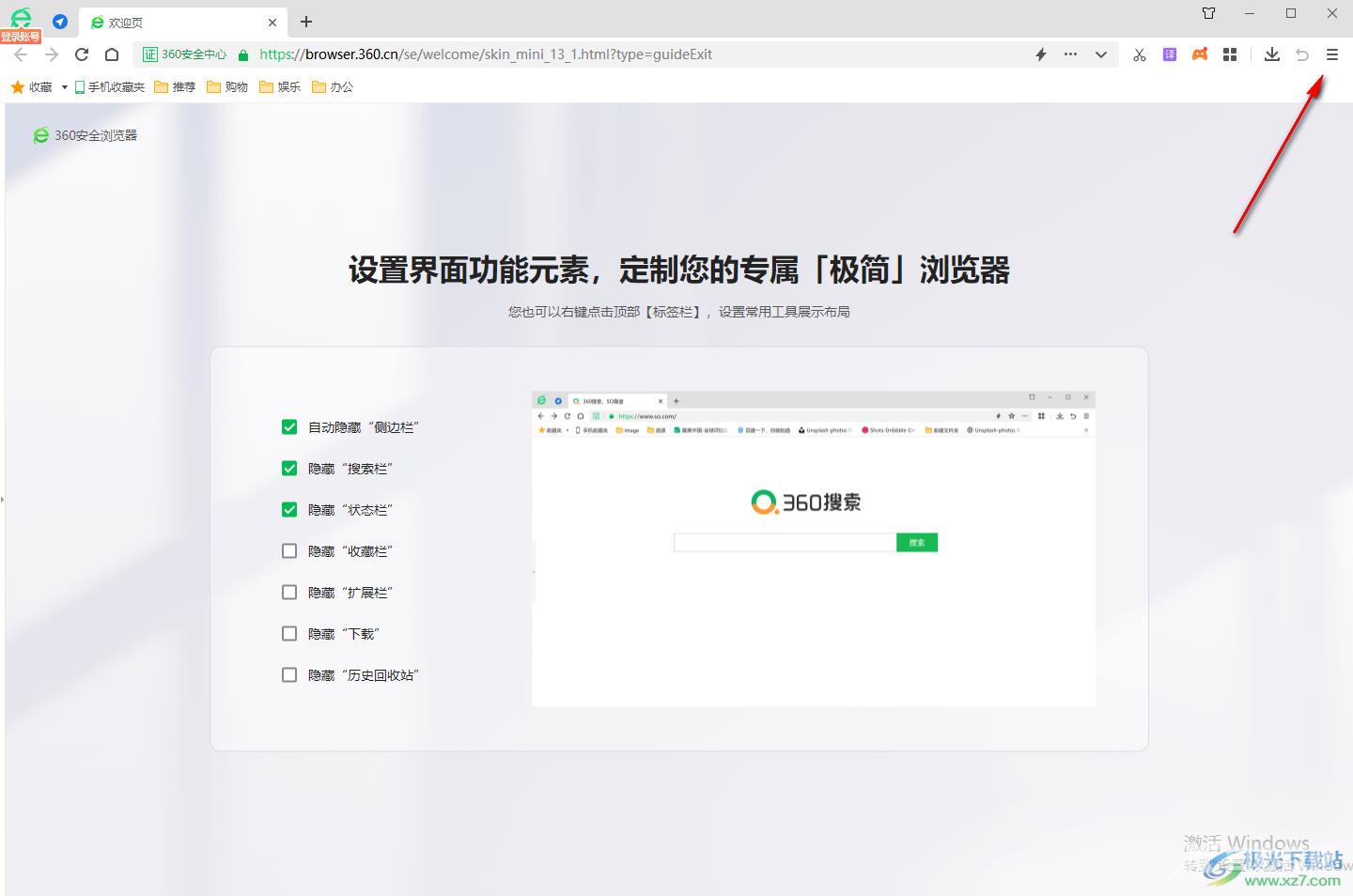
Task: Click the 收藏 star favorites button
Action: point(32,86)
